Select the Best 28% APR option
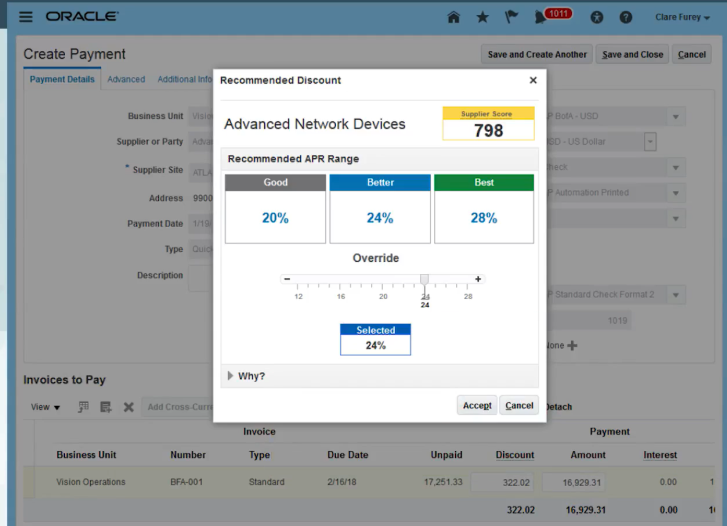The width and height of the screenshot is (727, 526). tap(484, 217)
